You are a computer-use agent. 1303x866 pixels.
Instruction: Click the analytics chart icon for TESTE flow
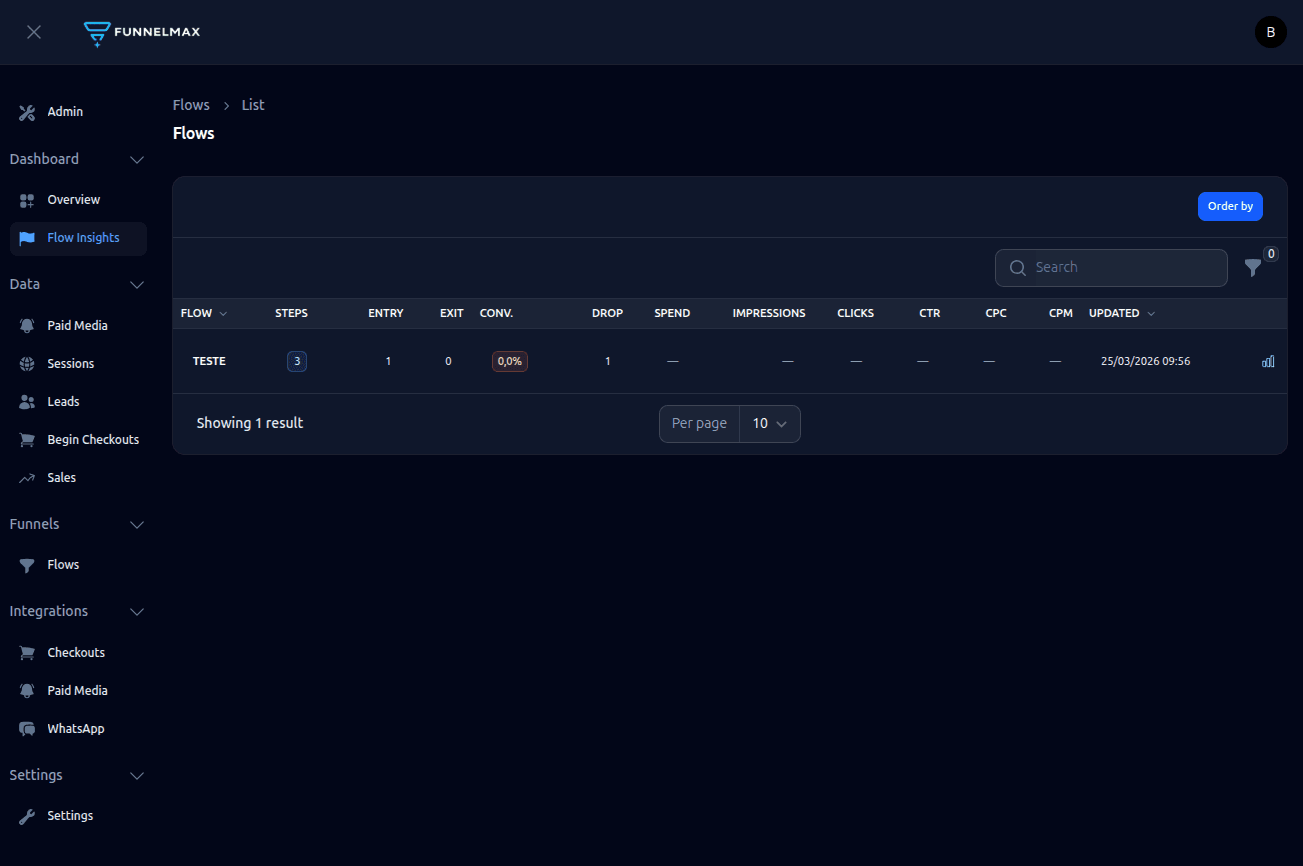point(1268,361)
